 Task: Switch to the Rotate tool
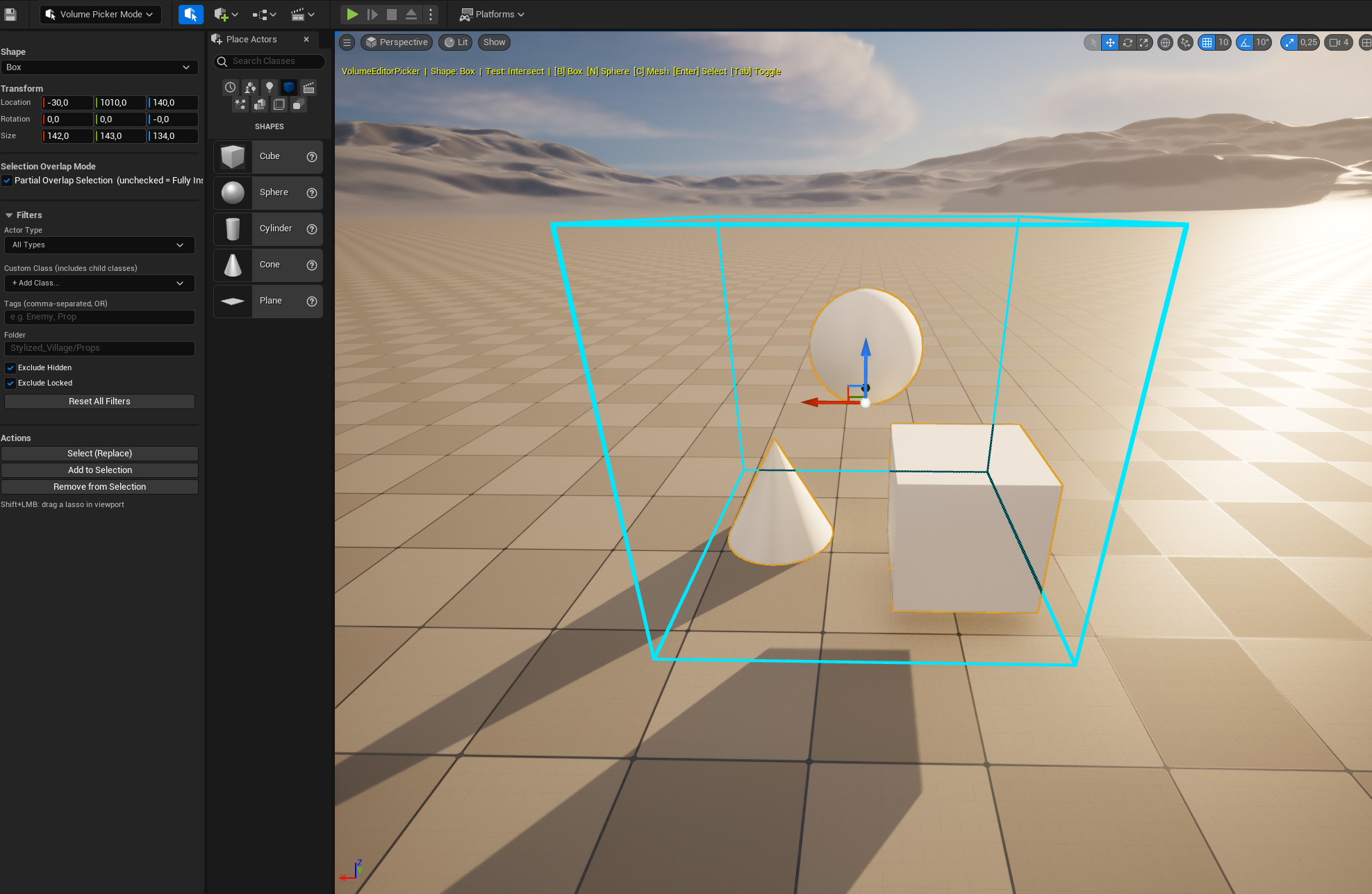pyautogui.click(x=1127, y=42)
